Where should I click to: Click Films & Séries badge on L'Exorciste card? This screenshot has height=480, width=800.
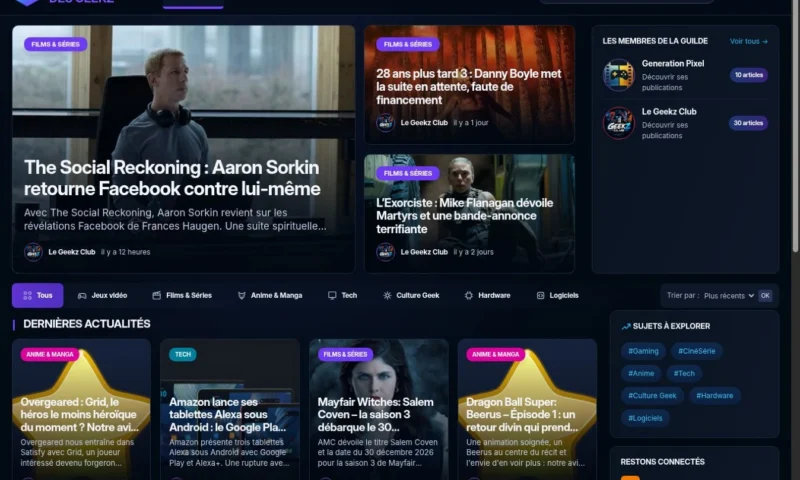(408, 173)
